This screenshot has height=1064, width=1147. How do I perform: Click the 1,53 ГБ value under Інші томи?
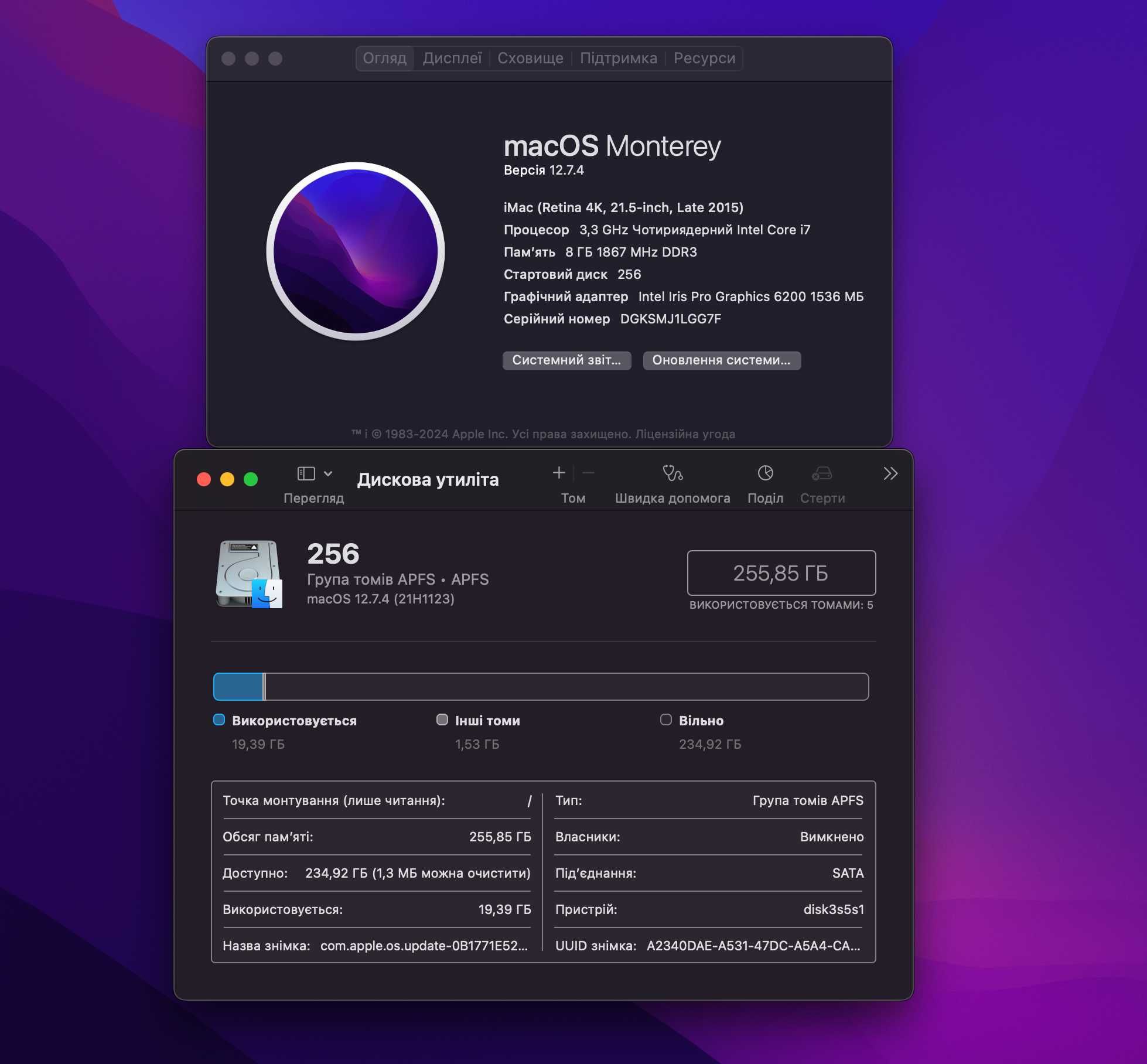click(x=477, y=744)
